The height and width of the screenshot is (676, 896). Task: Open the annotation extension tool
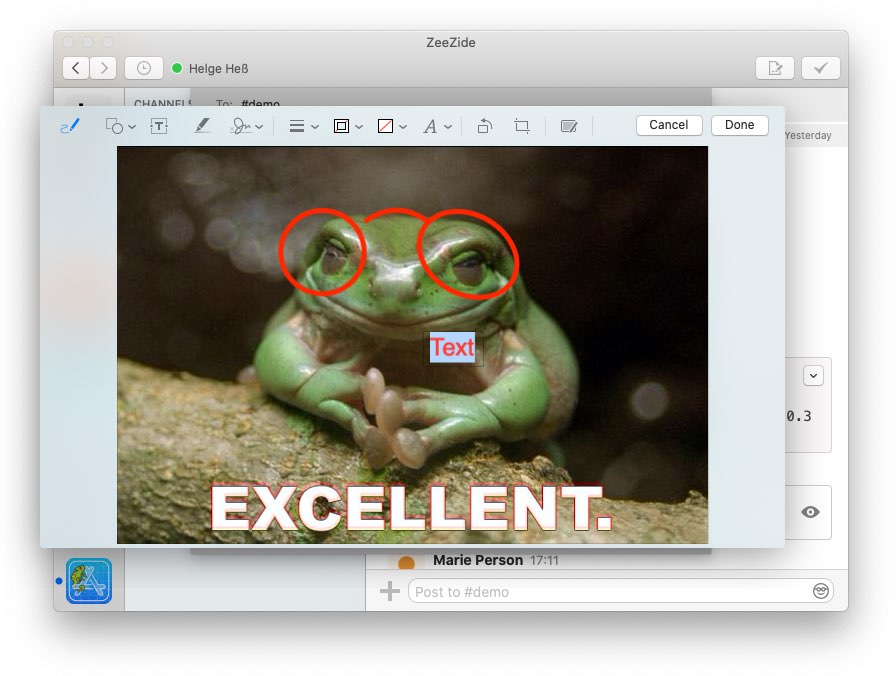tap(569, 126)
